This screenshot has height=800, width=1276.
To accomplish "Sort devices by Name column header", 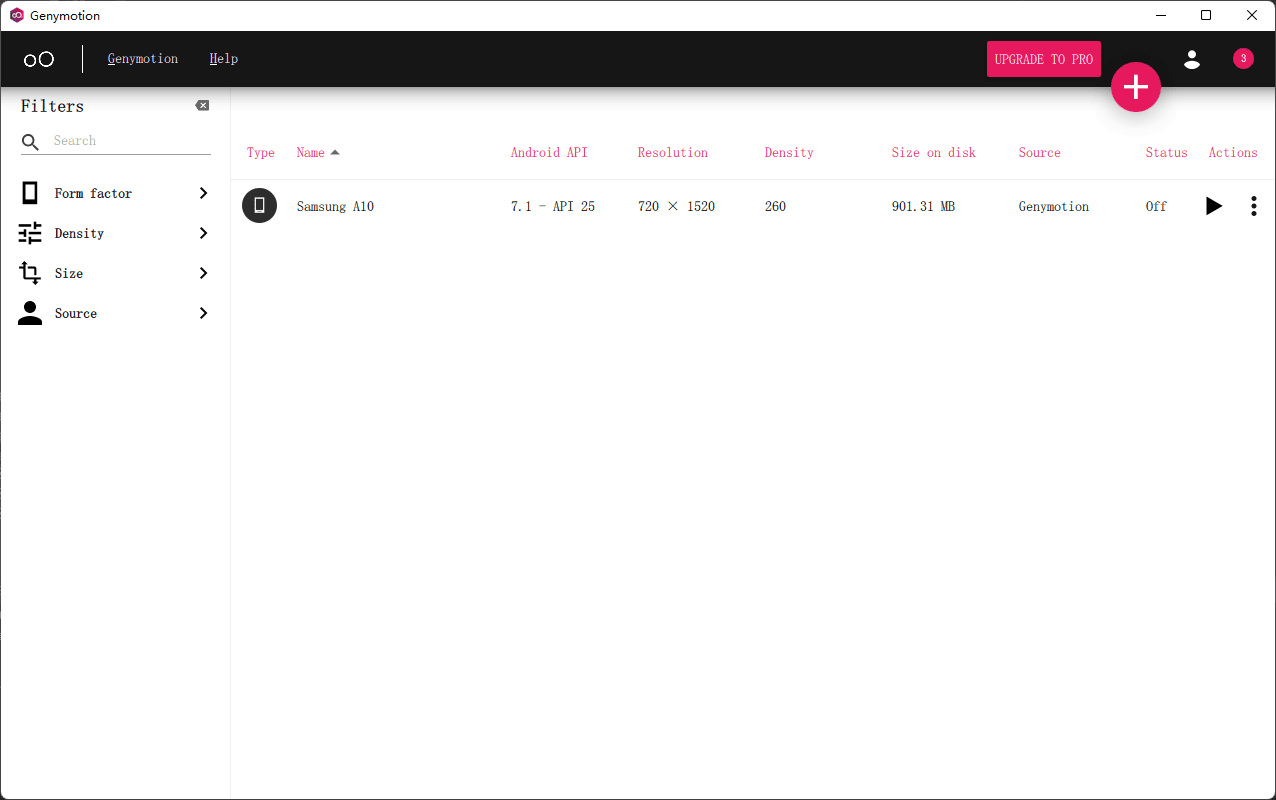I will pos(311,153).
